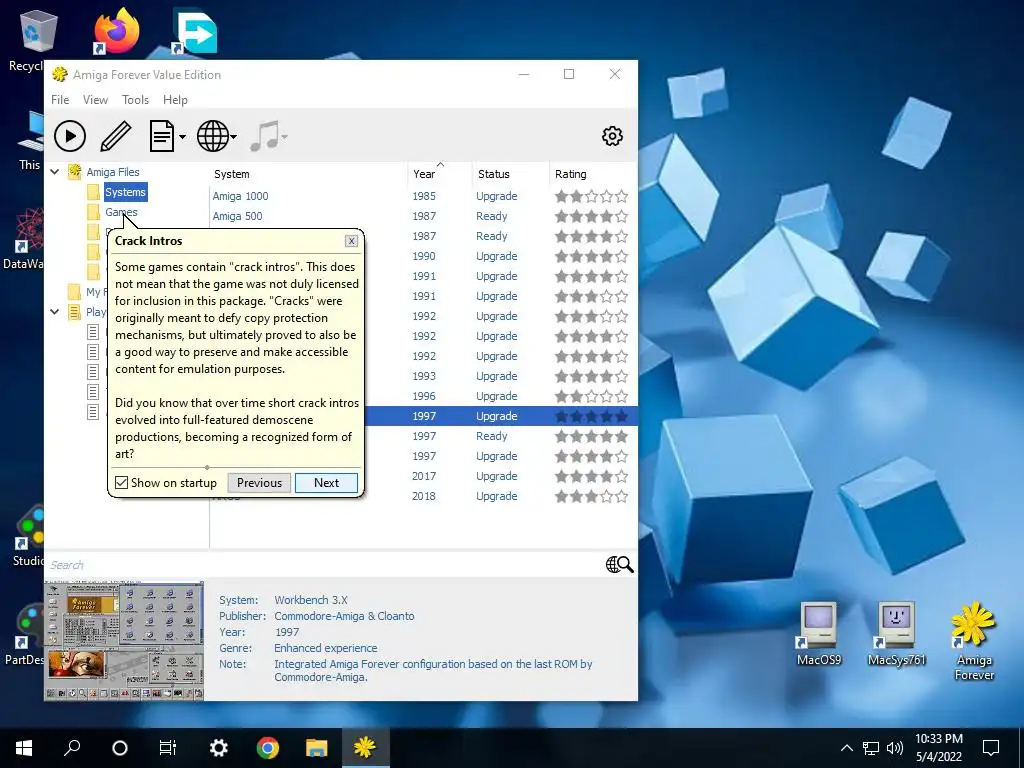Screen dimensions: 1024x768
Task: Click the Enhanced experience genre value
Action: (x=326, y=648)
